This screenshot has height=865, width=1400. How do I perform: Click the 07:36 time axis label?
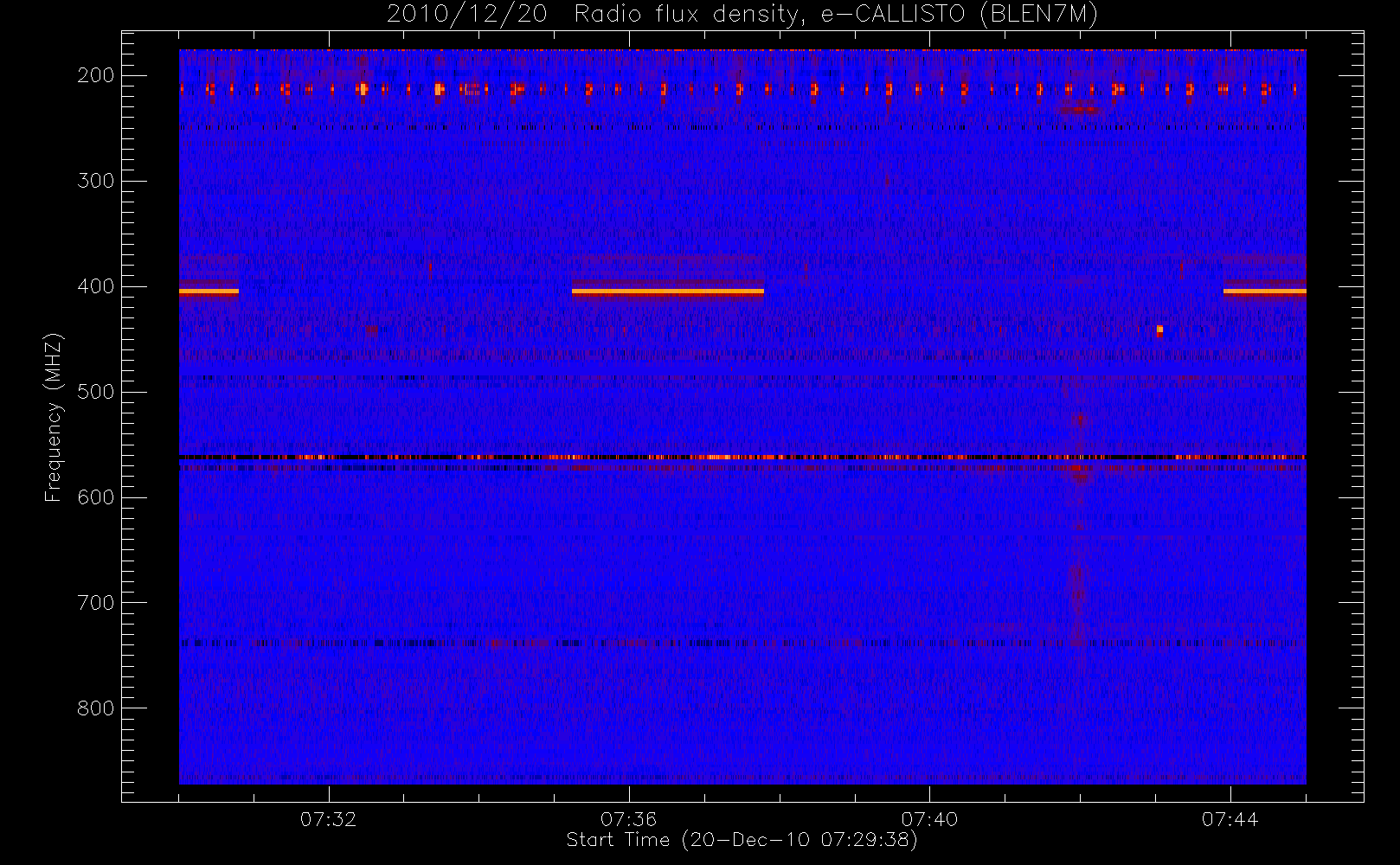[x=629, y=819]
